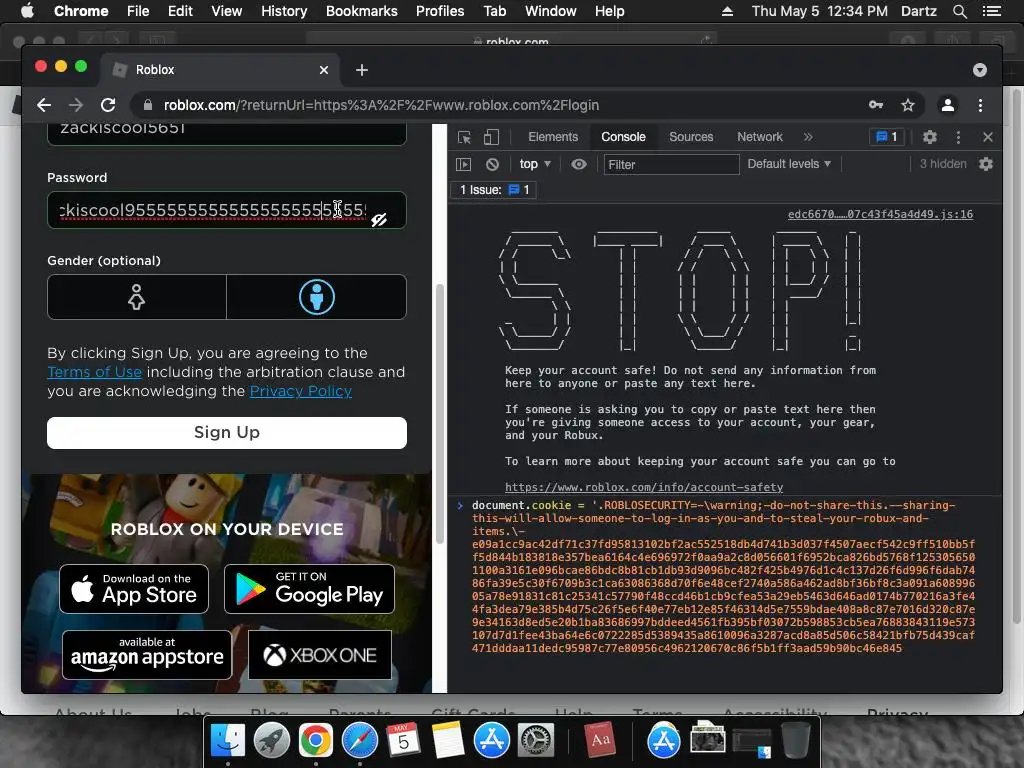Reload the Roblox page

pyautogui.click(x=108, y=105)
